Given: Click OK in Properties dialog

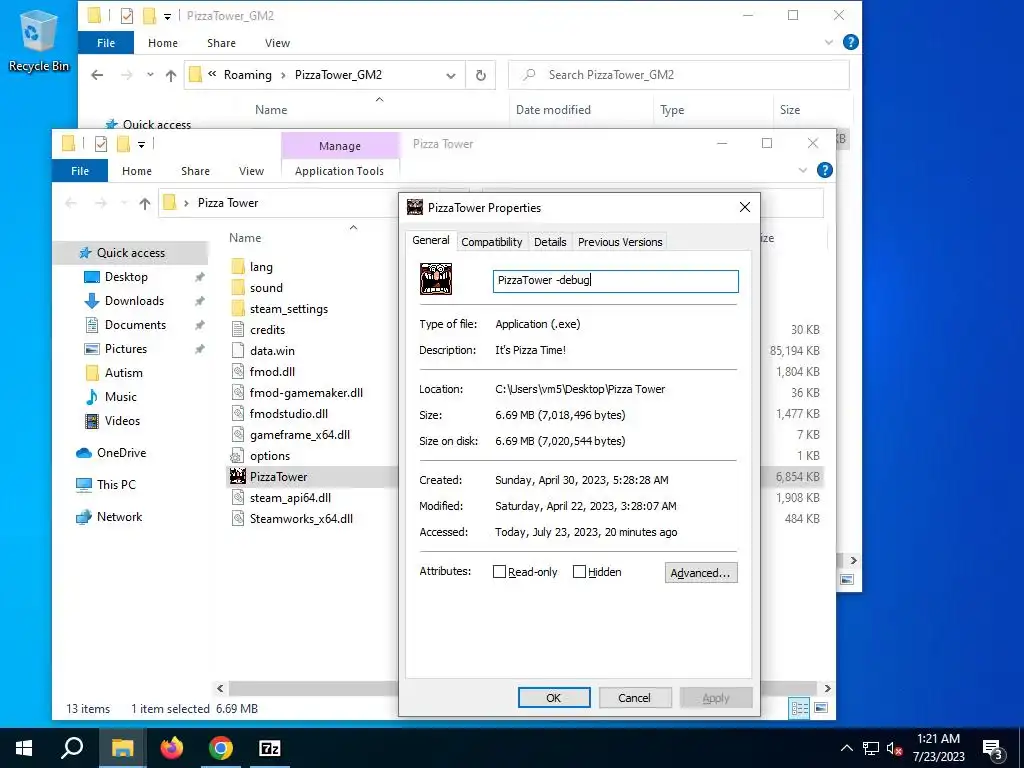Looking at the screenshot, I should [x=554, y=697].
